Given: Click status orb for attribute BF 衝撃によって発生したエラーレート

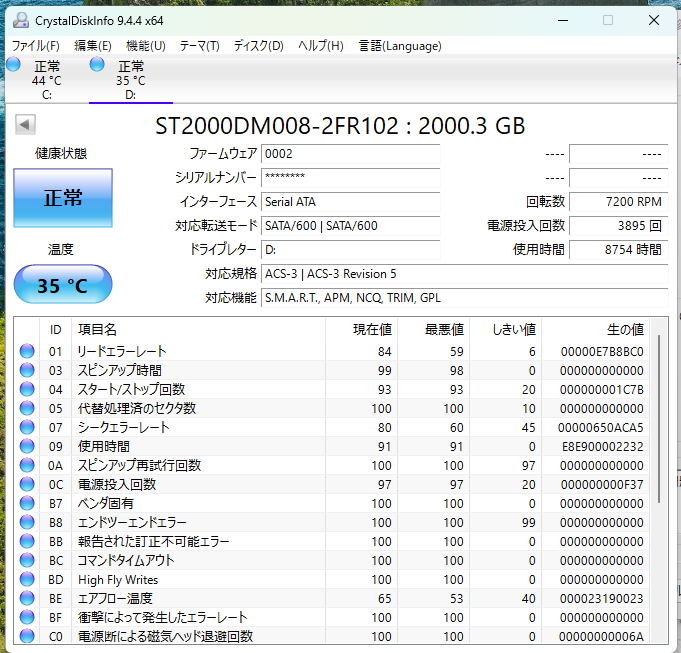Looking at the screenshot, I should pos(27,617).
